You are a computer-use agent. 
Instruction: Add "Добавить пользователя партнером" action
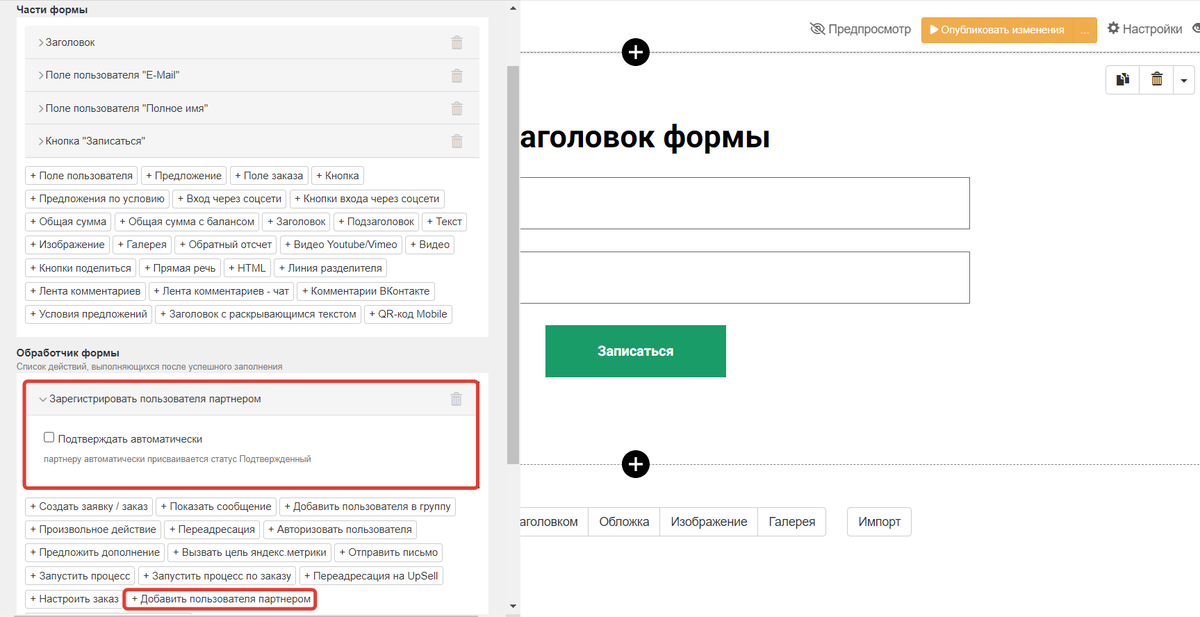click(220, 599)
